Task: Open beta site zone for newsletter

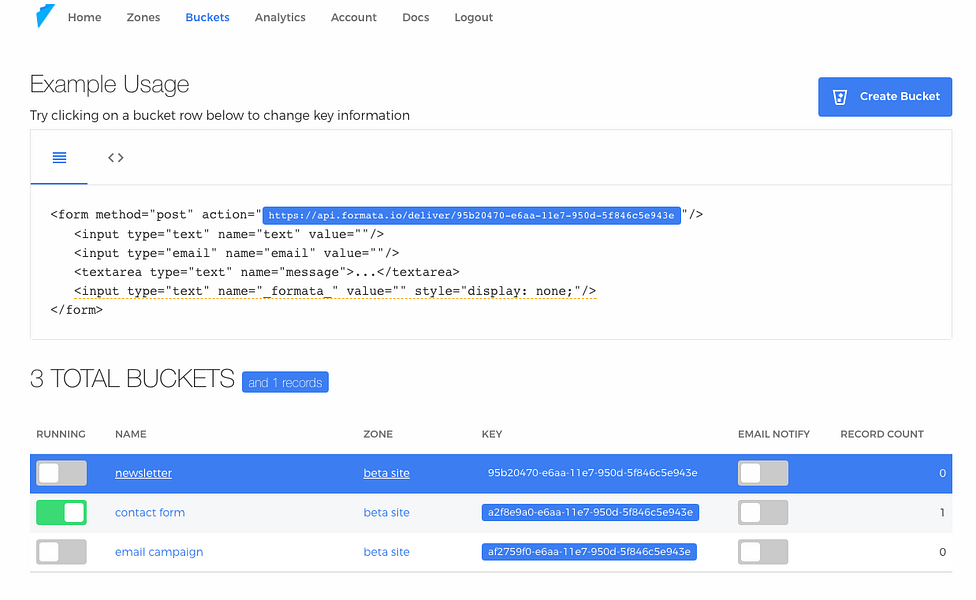Action: (x=387, y=473)
